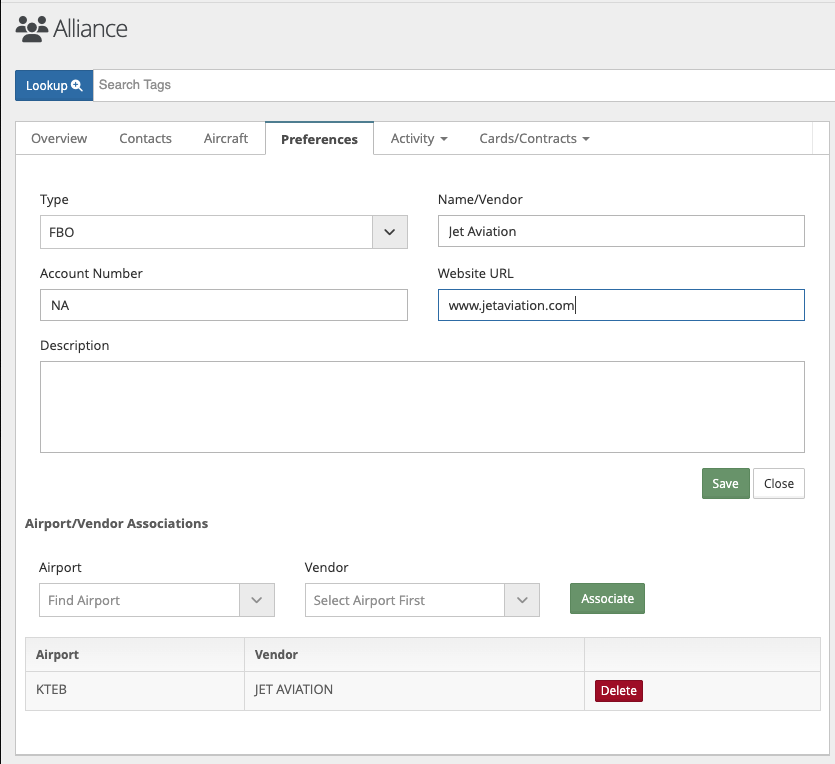This screenshot has width=835, height=764.
Task: Expand the Cards/Contracts tab dropdown
Action: 534,139
